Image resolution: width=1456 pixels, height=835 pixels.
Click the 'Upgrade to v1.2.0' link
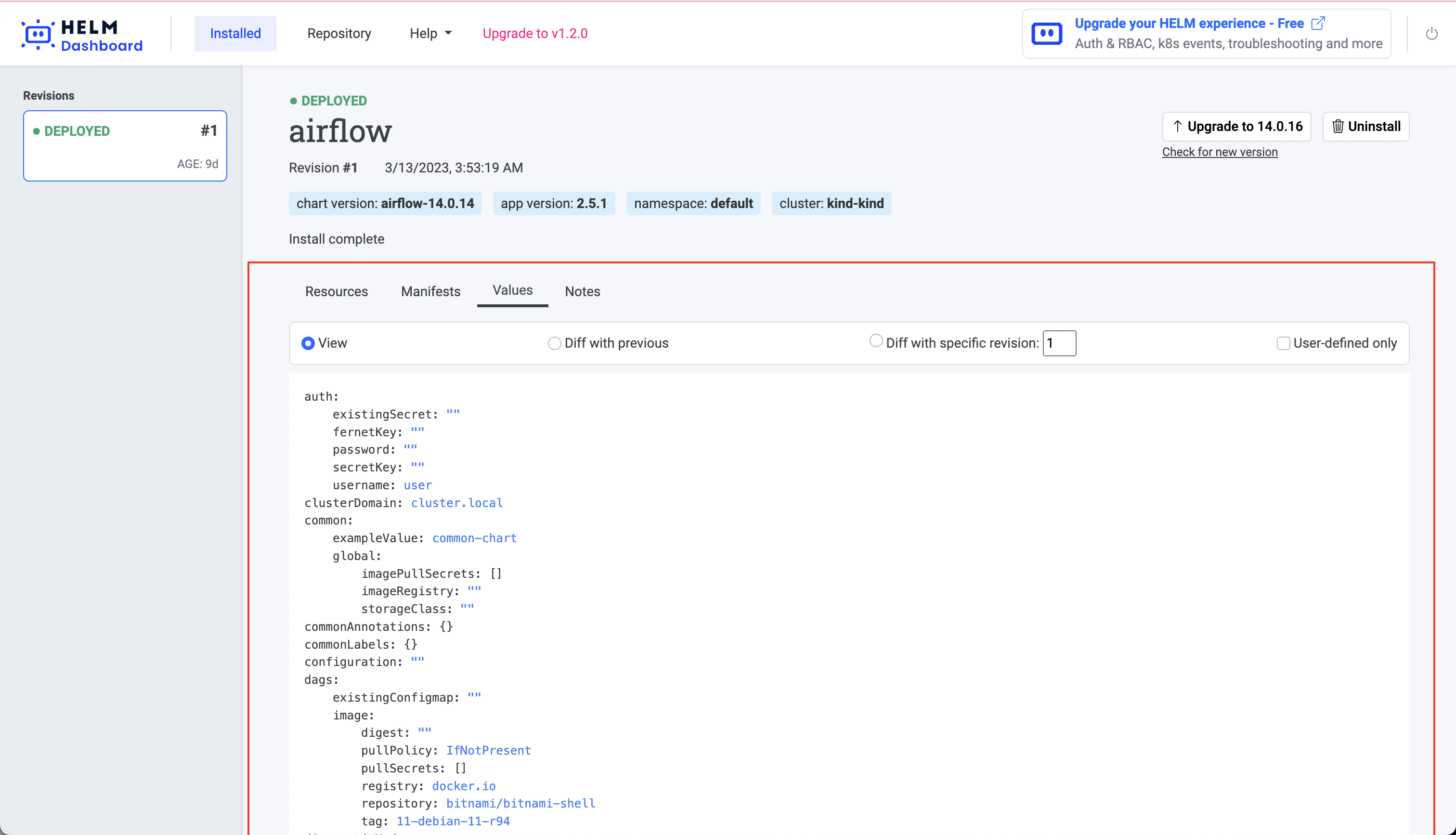point(535,33)
